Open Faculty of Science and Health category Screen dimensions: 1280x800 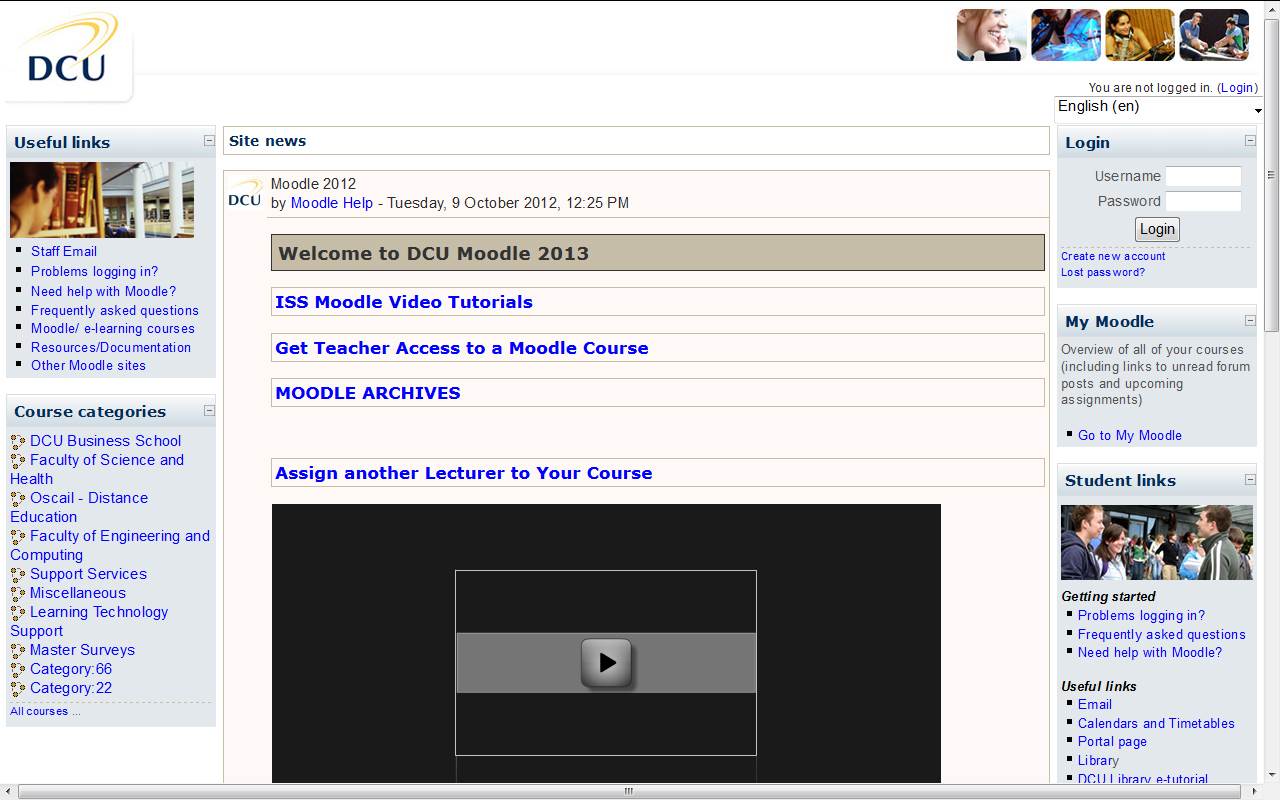pos(97,469)
